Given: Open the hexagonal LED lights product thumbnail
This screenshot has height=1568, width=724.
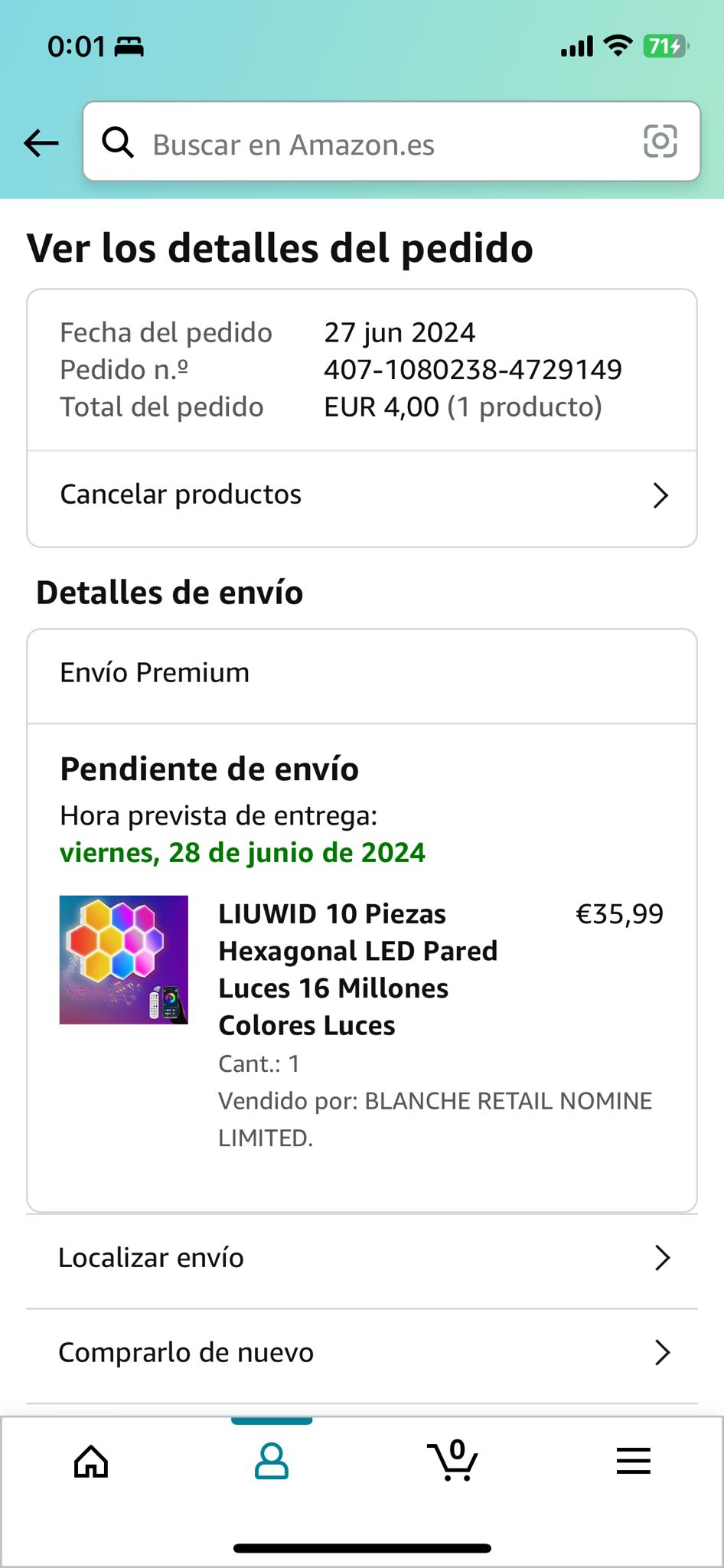Looking at the screenshot, I should click(x=124, y=959).
